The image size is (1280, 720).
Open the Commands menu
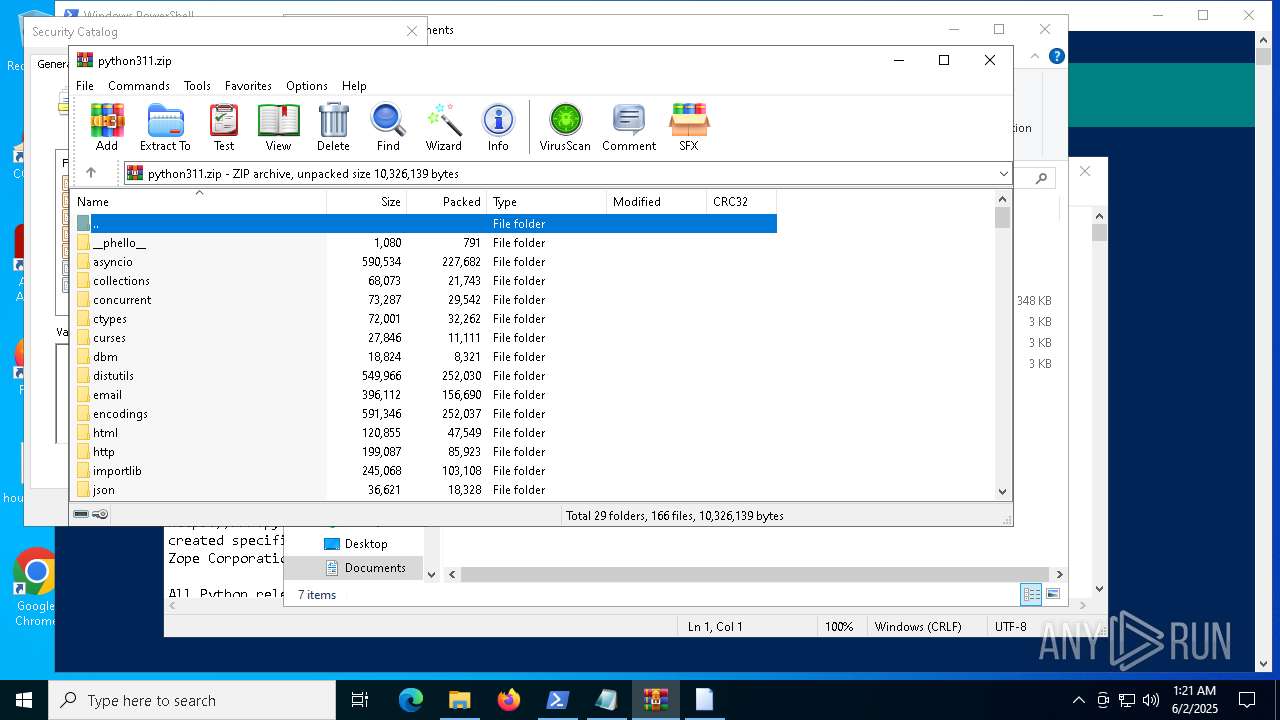pyautogui.click(x=139, y=86)
